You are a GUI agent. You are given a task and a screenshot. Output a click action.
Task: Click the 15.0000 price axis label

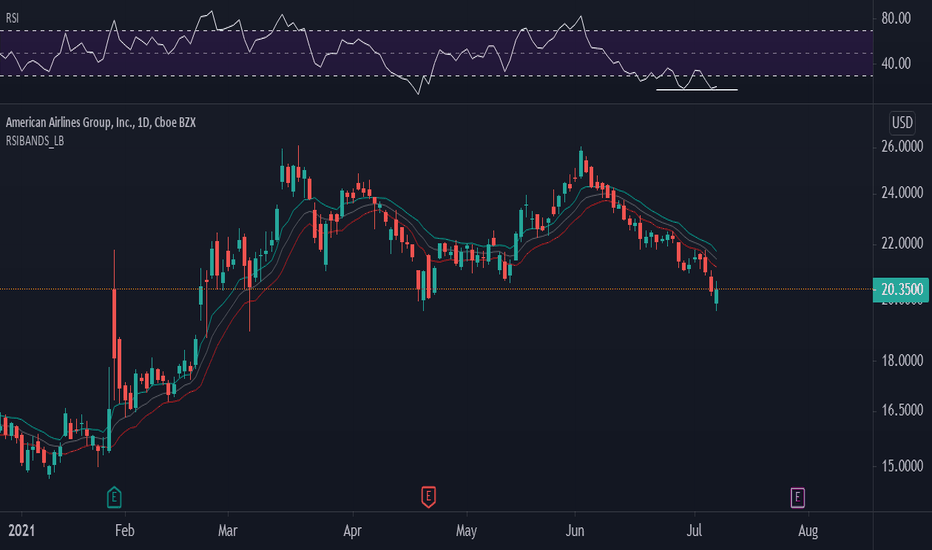point(902,466)
